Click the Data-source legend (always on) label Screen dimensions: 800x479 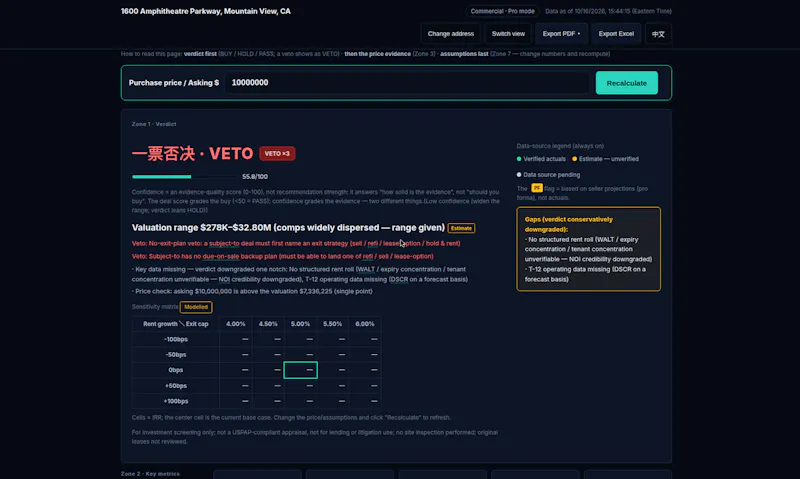coord(560,146)
